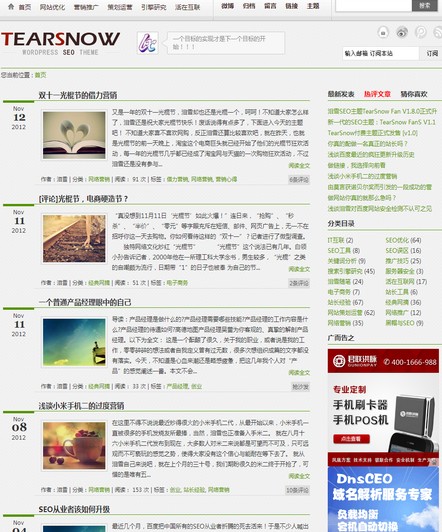Go to 归档 in the top bar
442x532 pixels.
coord(249,6)
